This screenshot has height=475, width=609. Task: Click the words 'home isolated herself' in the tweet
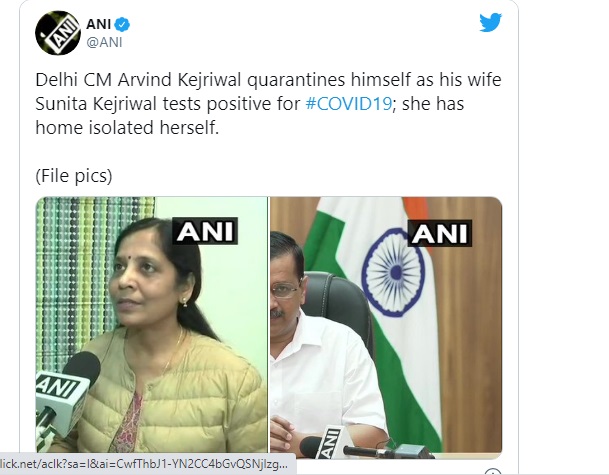(125, 128)
